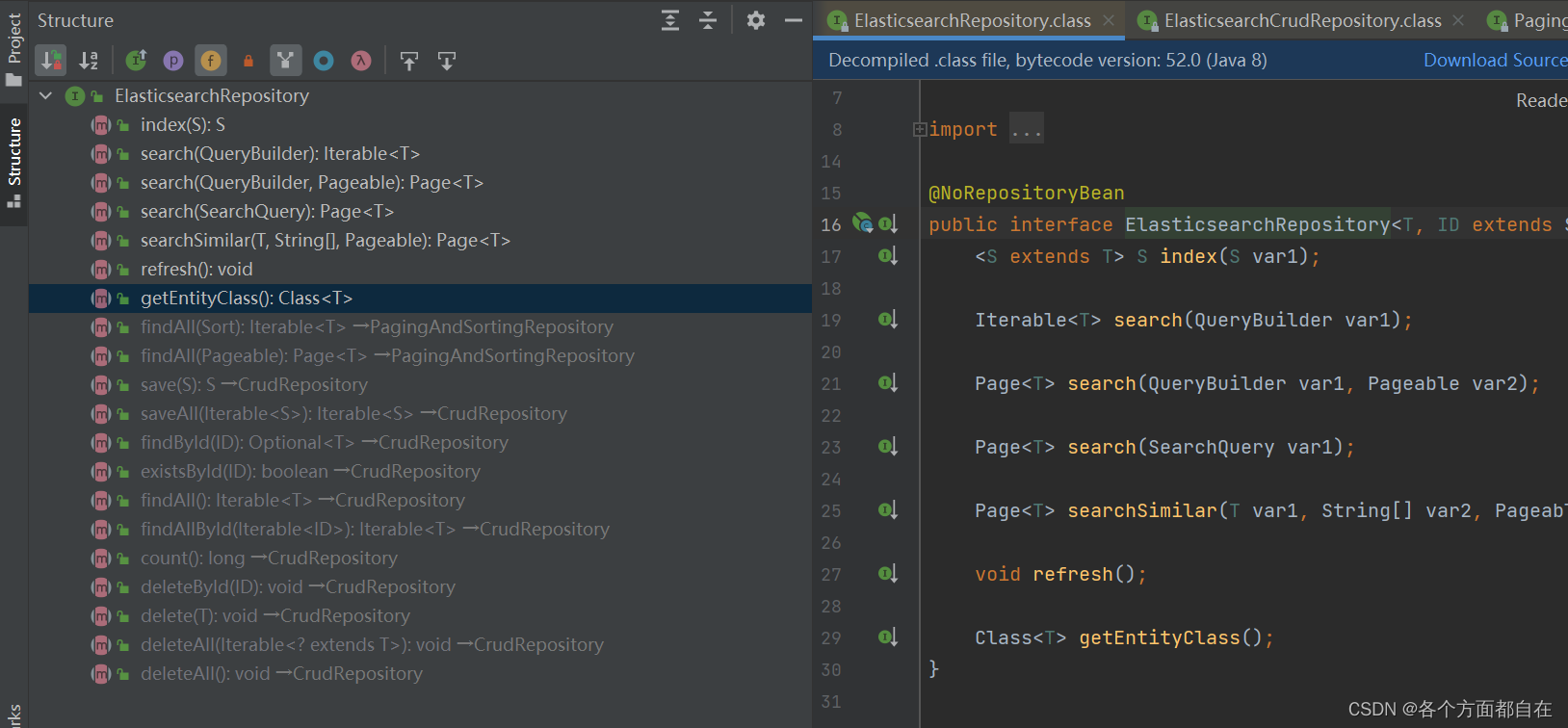
Task: Click the Show Properties purple 'p' icon
Action: (x=173, y=61)
